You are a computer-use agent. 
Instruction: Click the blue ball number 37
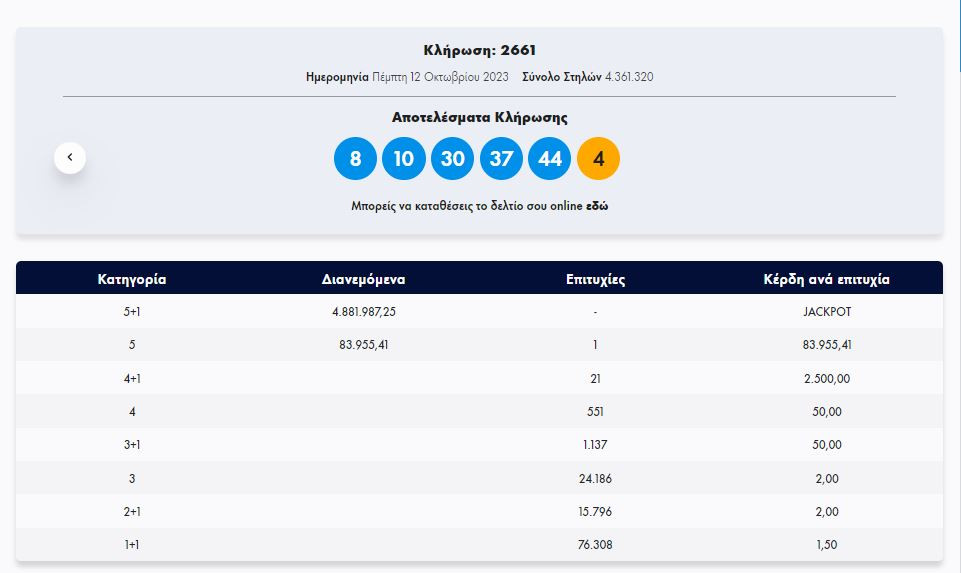(x=501, y=159)
